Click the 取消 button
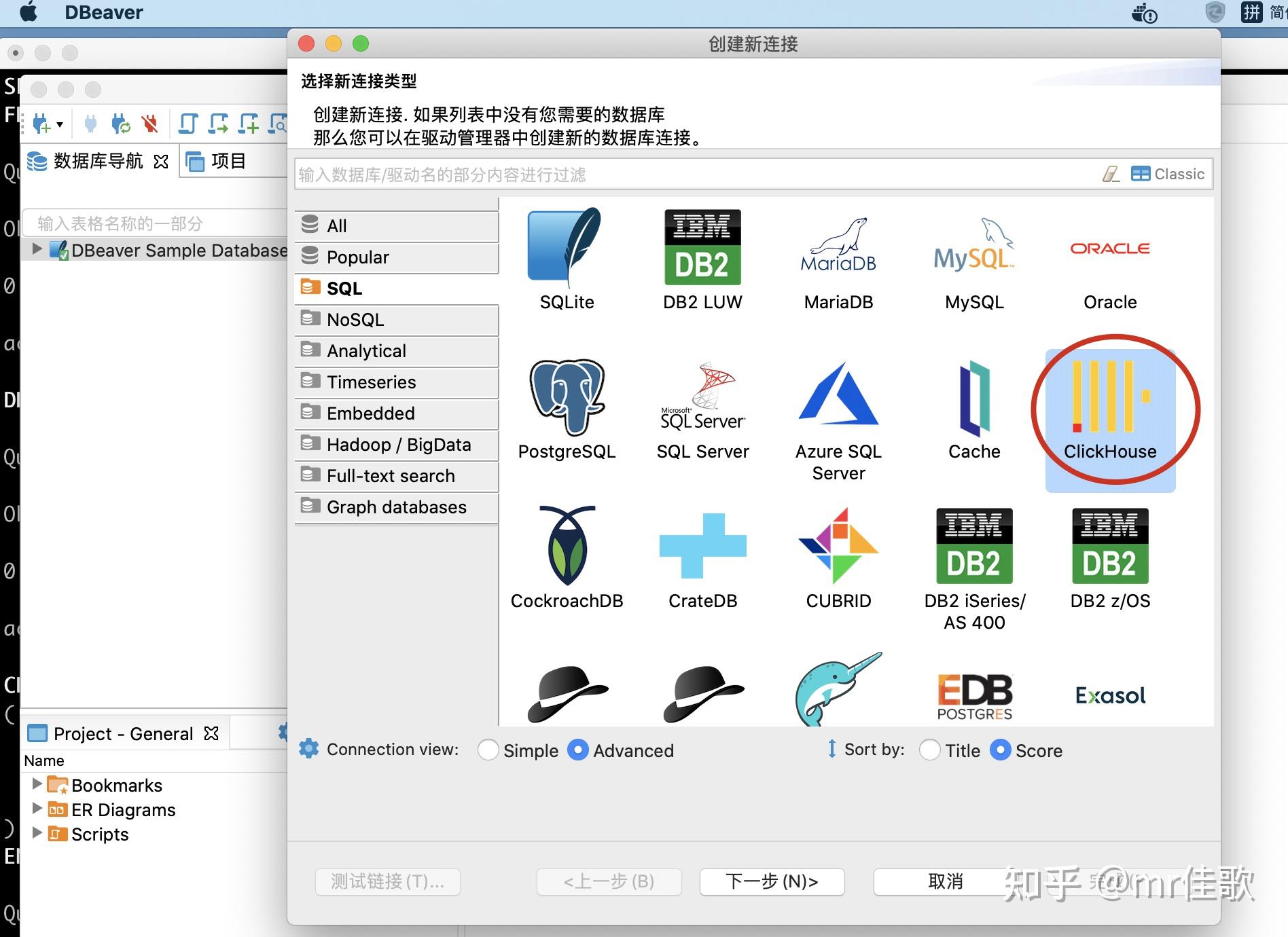 pos(946,881)
